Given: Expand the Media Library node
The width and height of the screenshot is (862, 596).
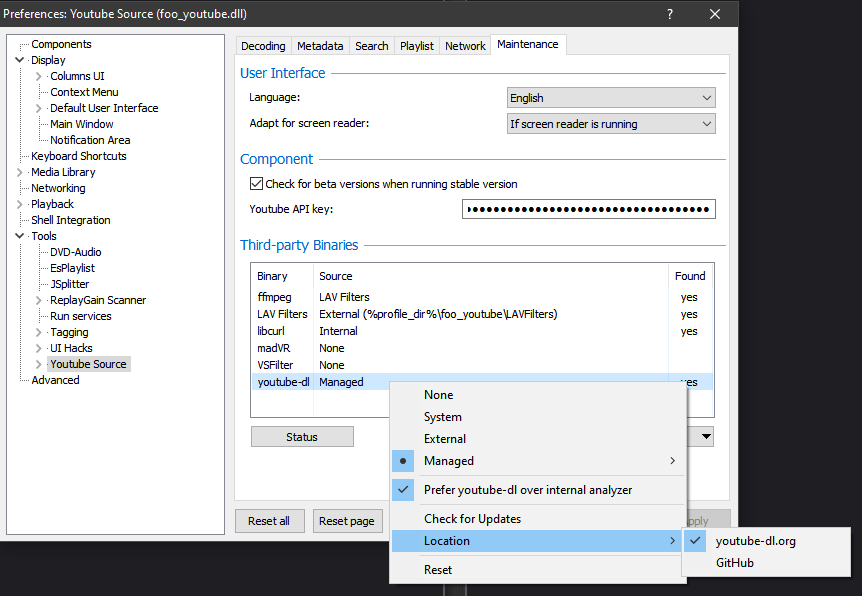Looking at the screenshot, I should 20,172.
